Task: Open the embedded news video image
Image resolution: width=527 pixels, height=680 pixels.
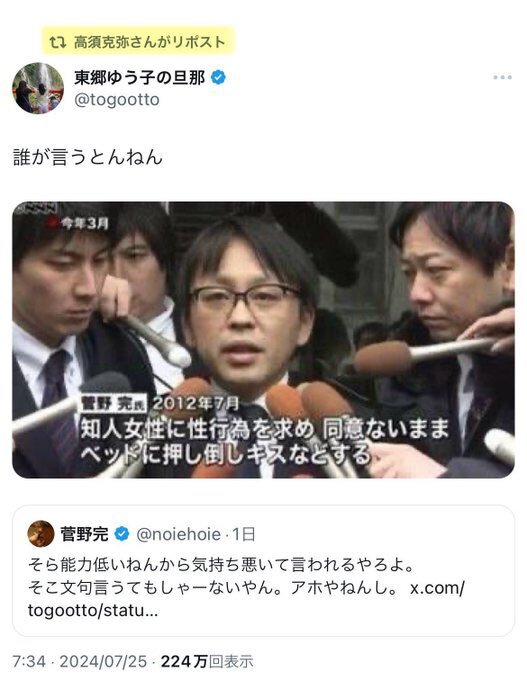Action: [263, 340]
